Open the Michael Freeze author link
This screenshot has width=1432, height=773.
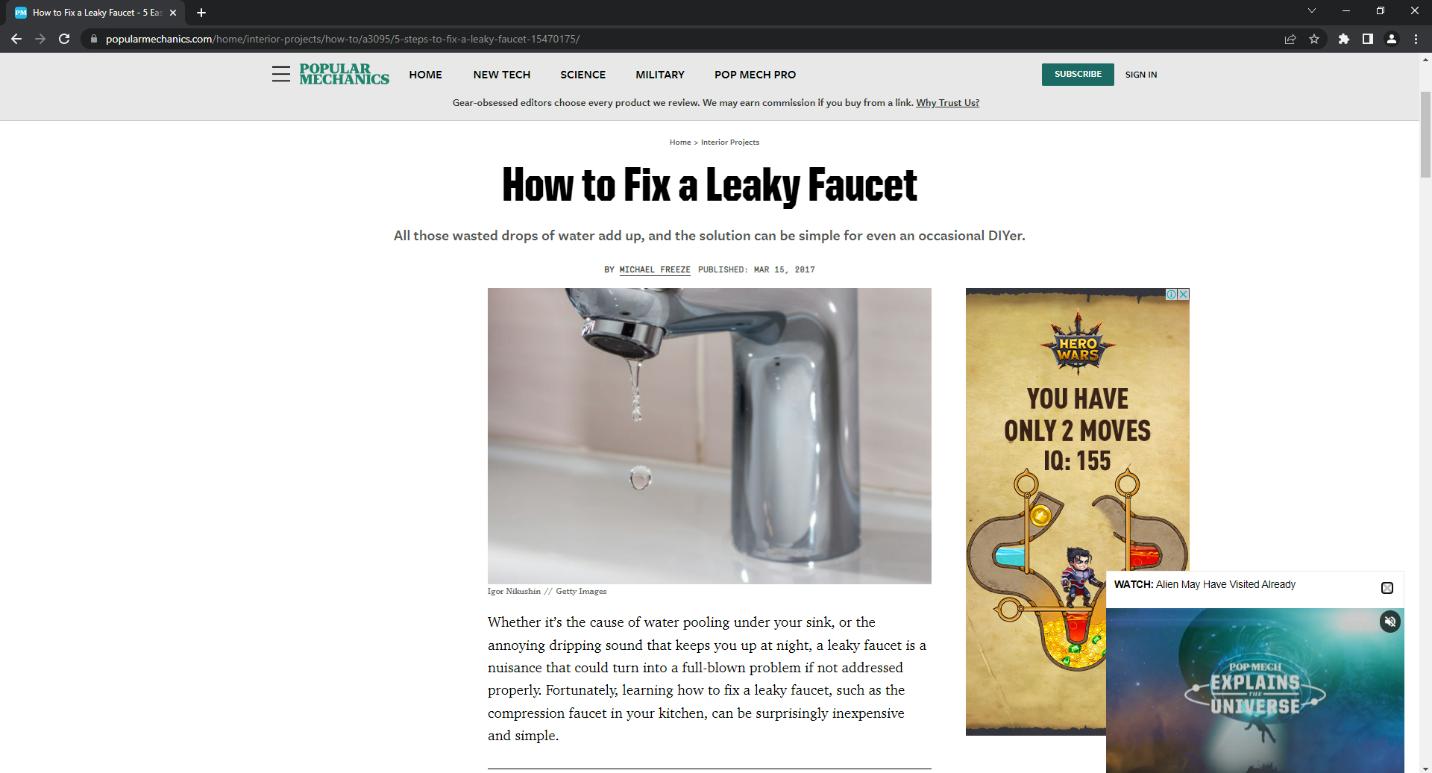[655, 269]
